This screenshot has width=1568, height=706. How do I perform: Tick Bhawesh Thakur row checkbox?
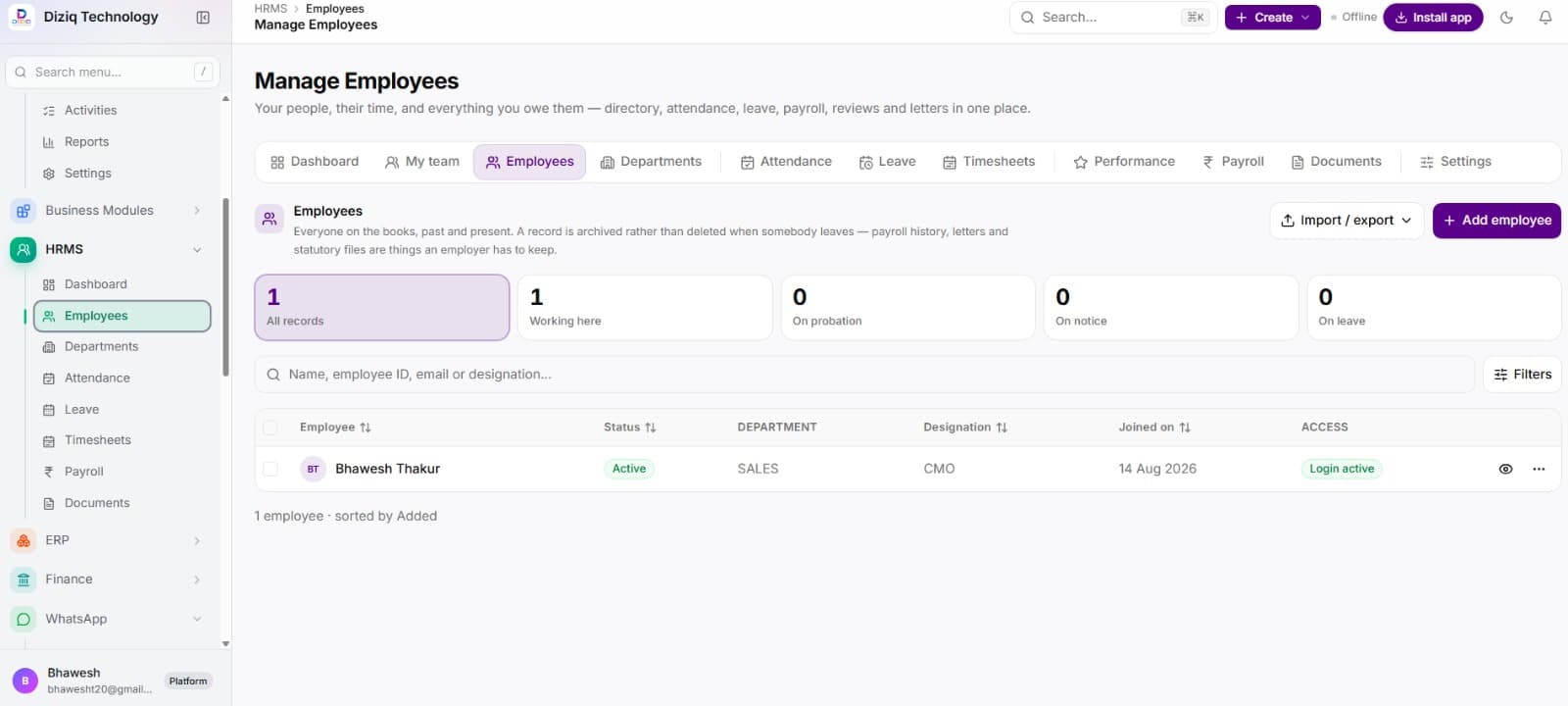pos(270,469)
